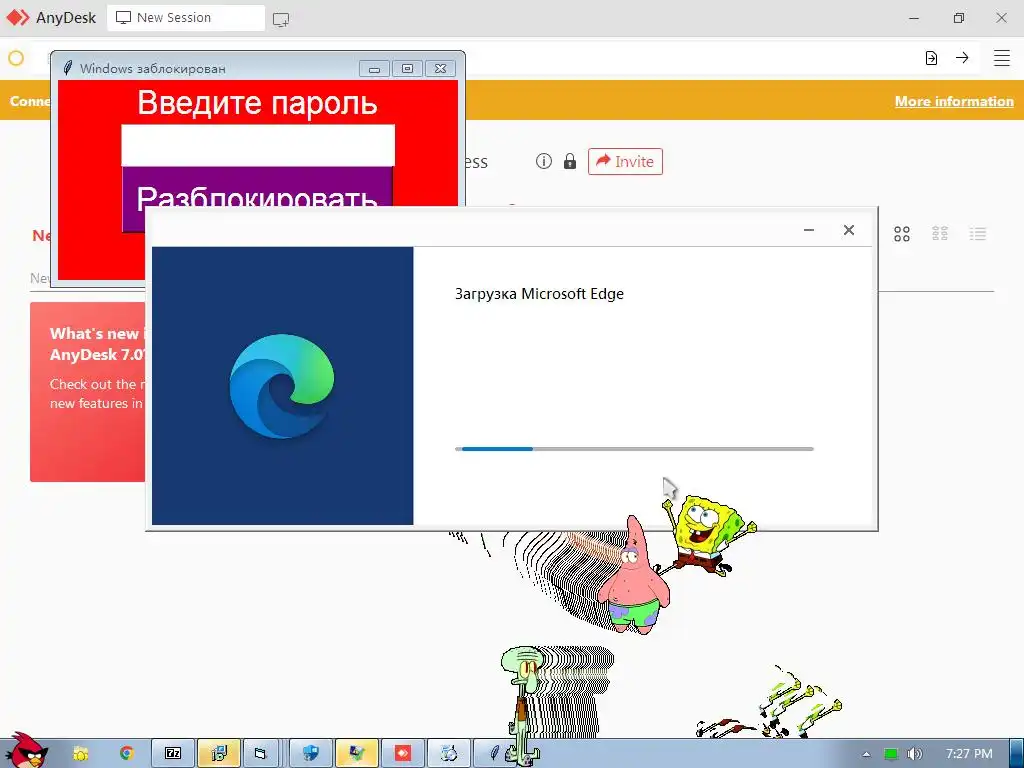The height and width of the screenshot is (768, 1024).
Task: Select the New Session tab
Action: pos(185,18)
